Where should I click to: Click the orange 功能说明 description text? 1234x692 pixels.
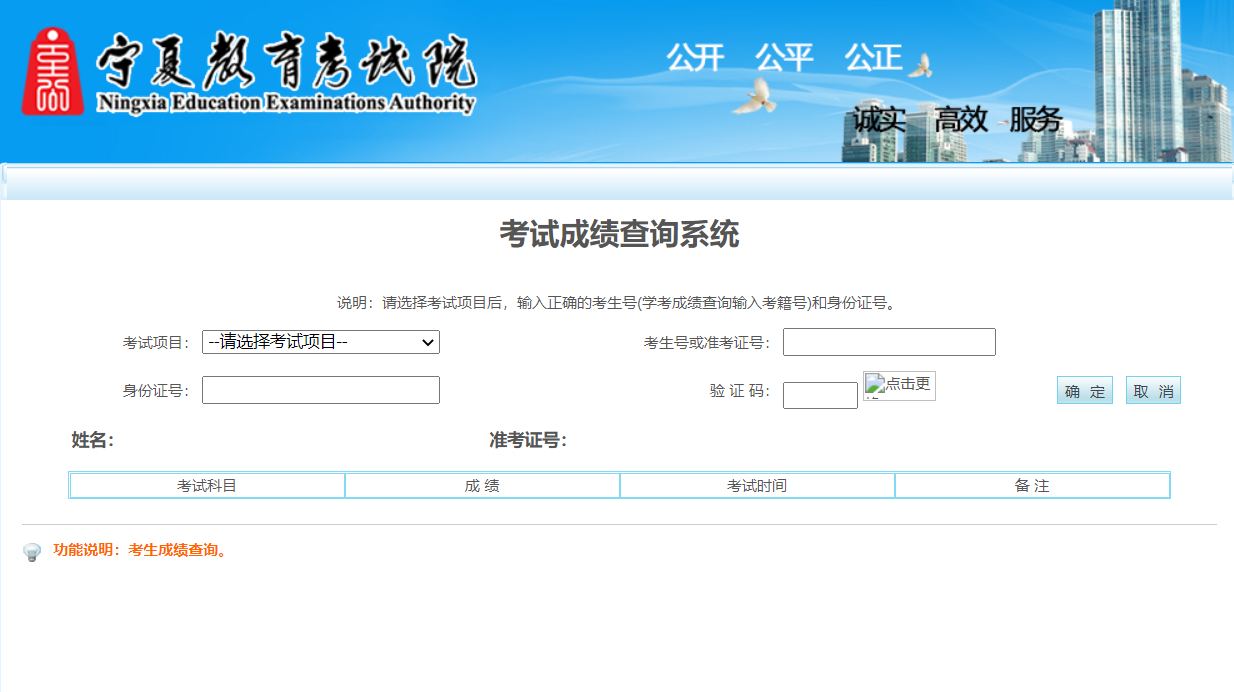point(141,550)
